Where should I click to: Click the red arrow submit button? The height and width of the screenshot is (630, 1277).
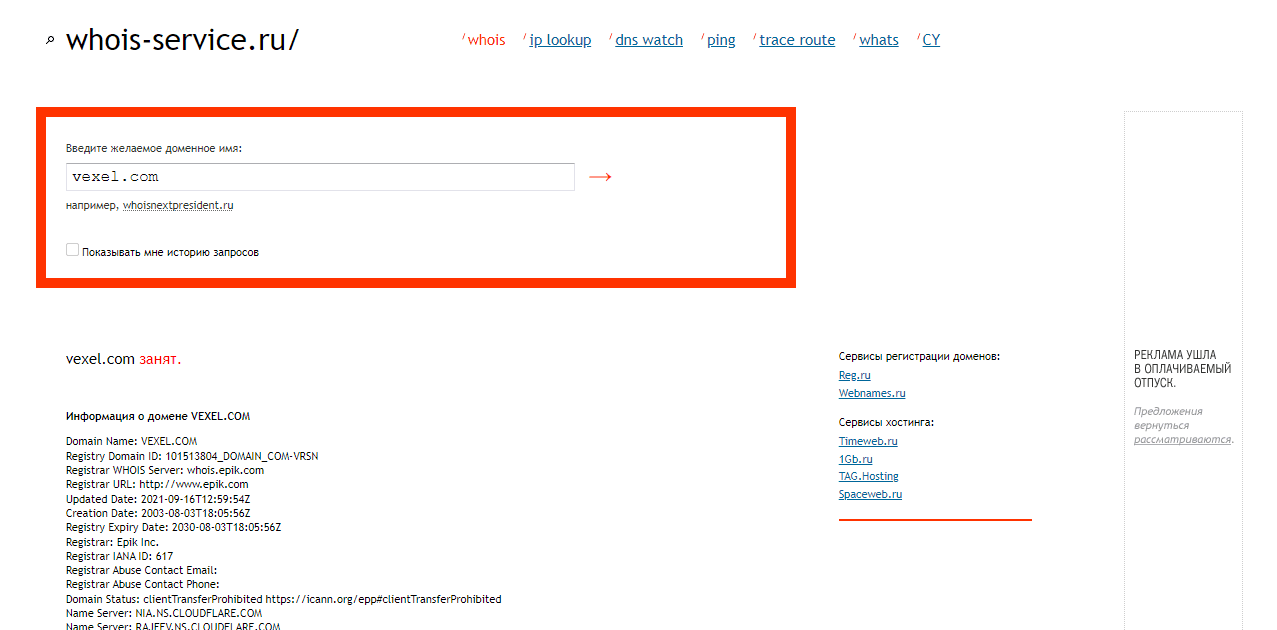coord(600,177)
